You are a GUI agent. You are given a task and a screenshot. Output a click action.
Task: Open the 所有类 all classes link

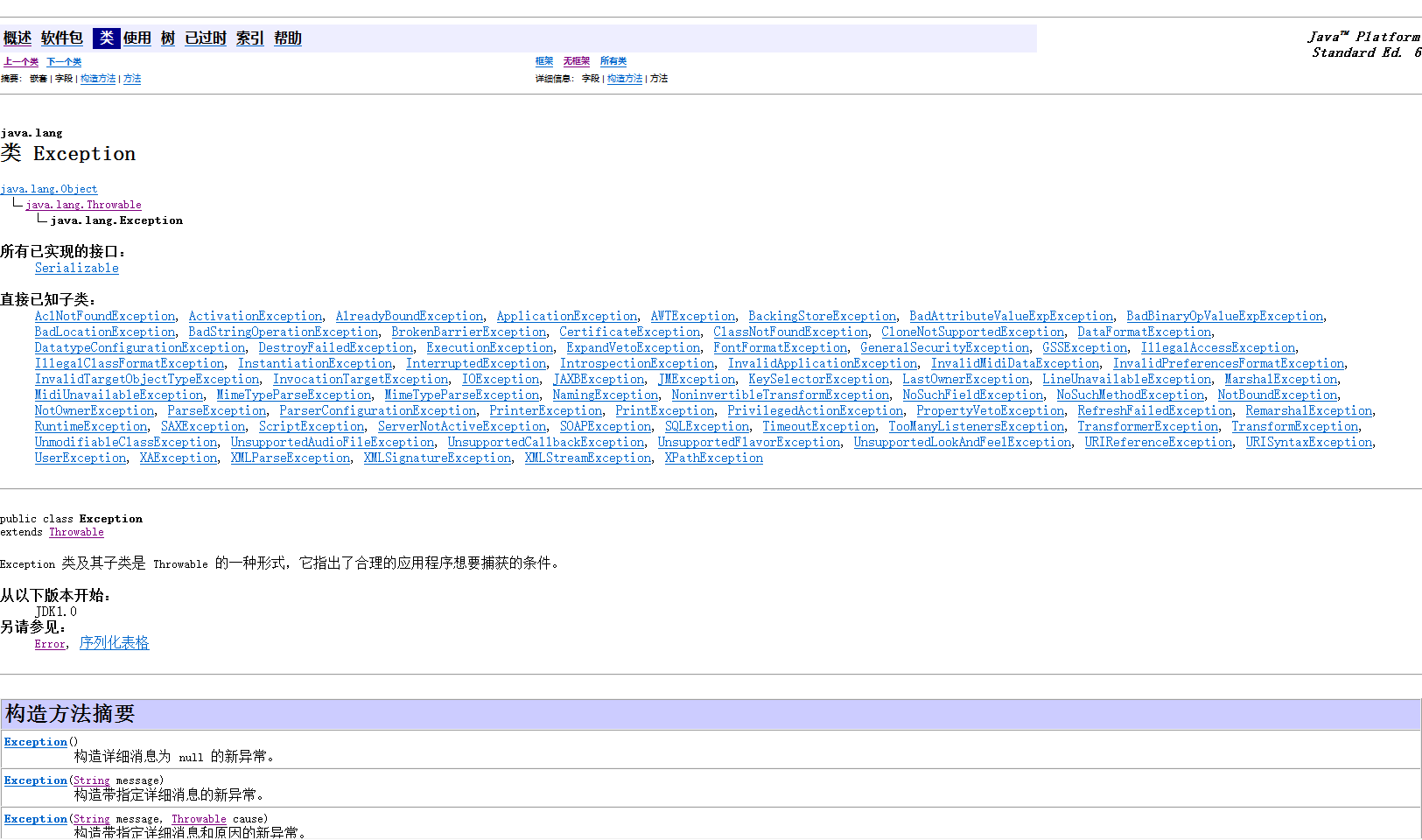[613, 61]
